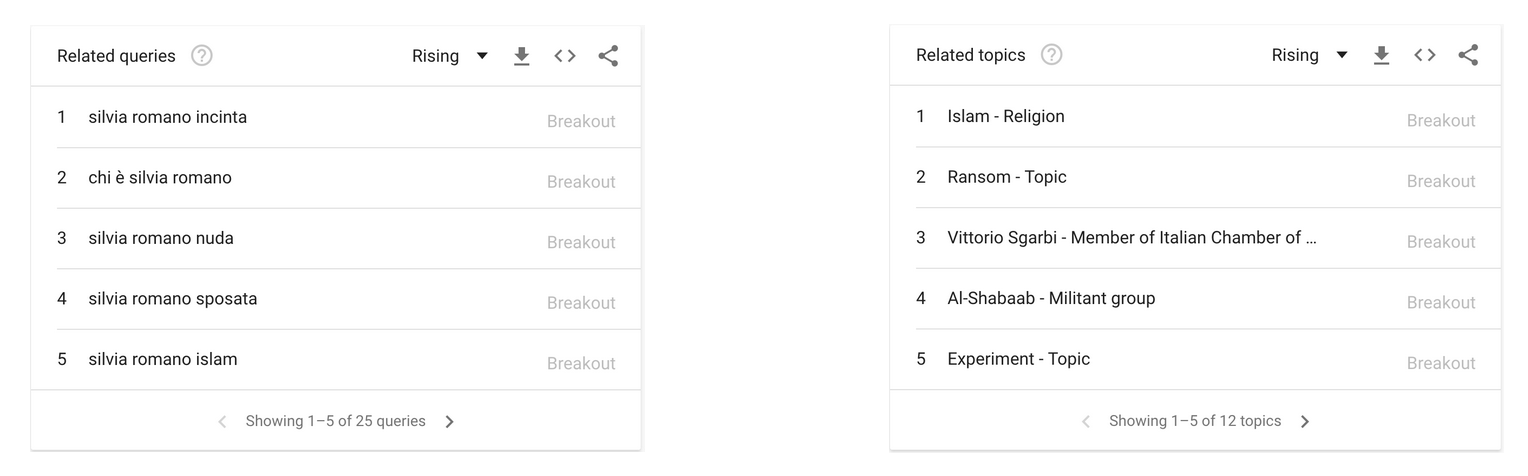Share the Related topics card

(1468, 55)
